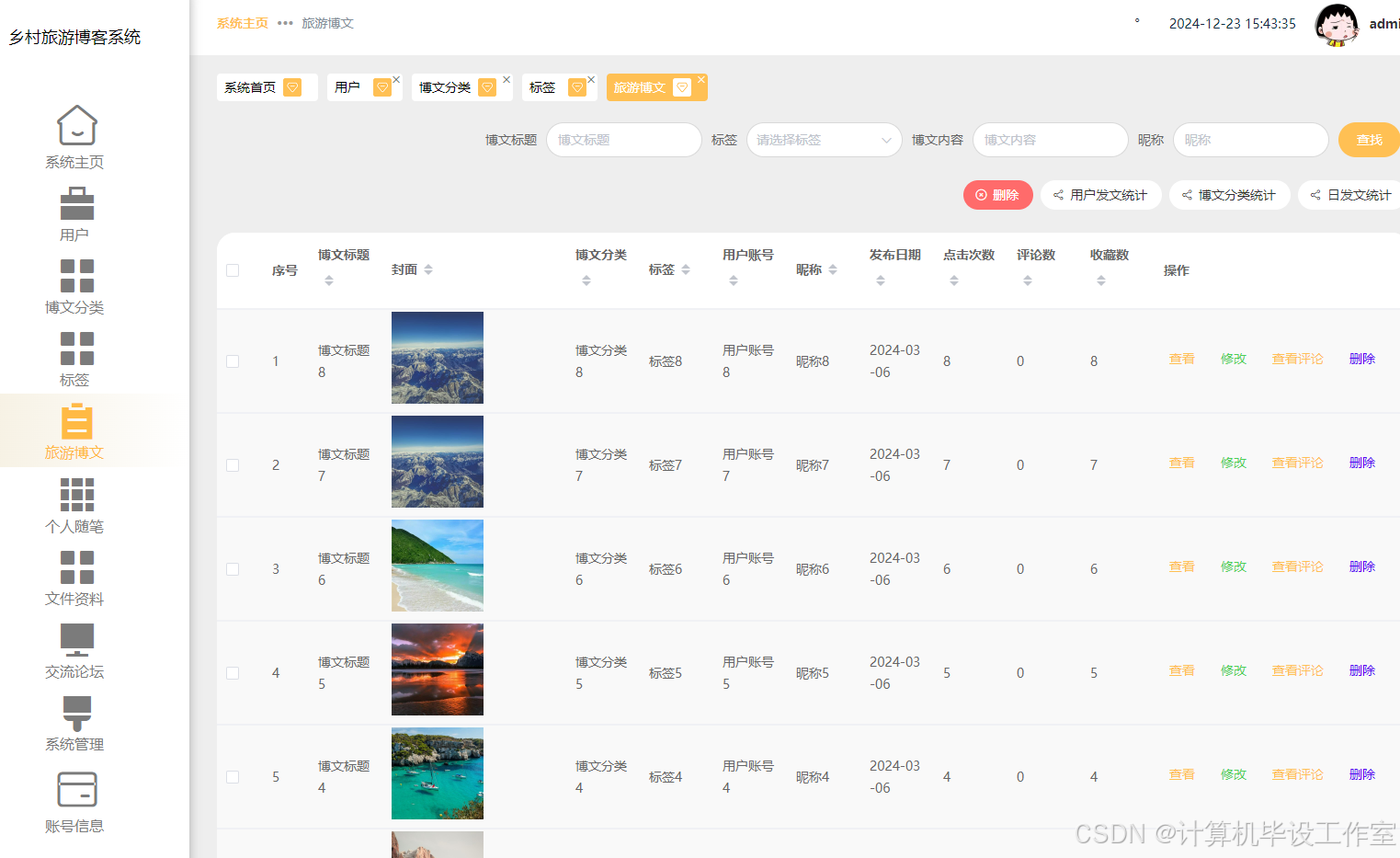Viewport: 1400px width, 858px height.
Task: Click heart icon on 标签 tab
Action: coord(577,87)
